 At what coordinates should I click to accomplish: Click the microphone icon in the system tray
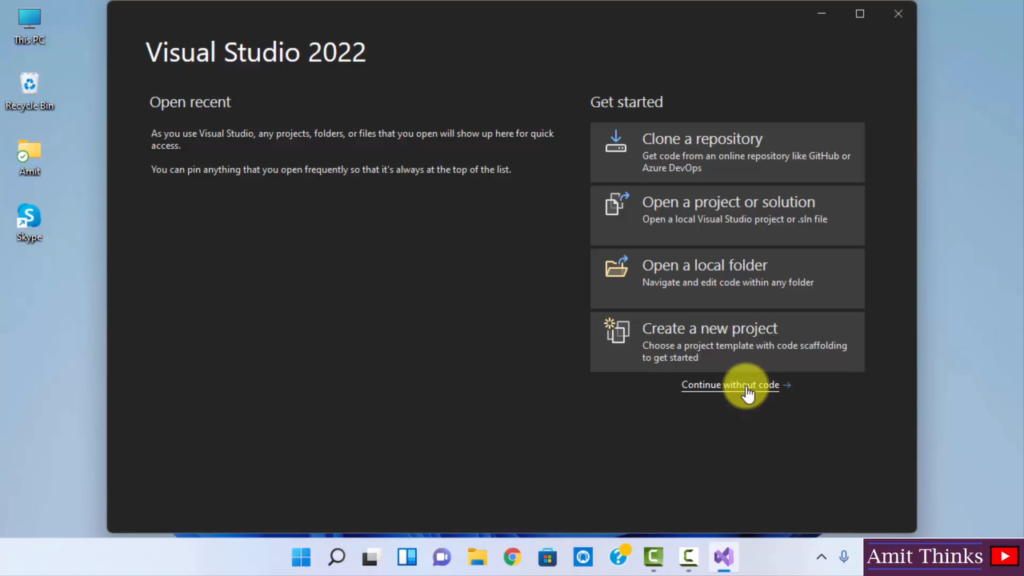point(844,556)
